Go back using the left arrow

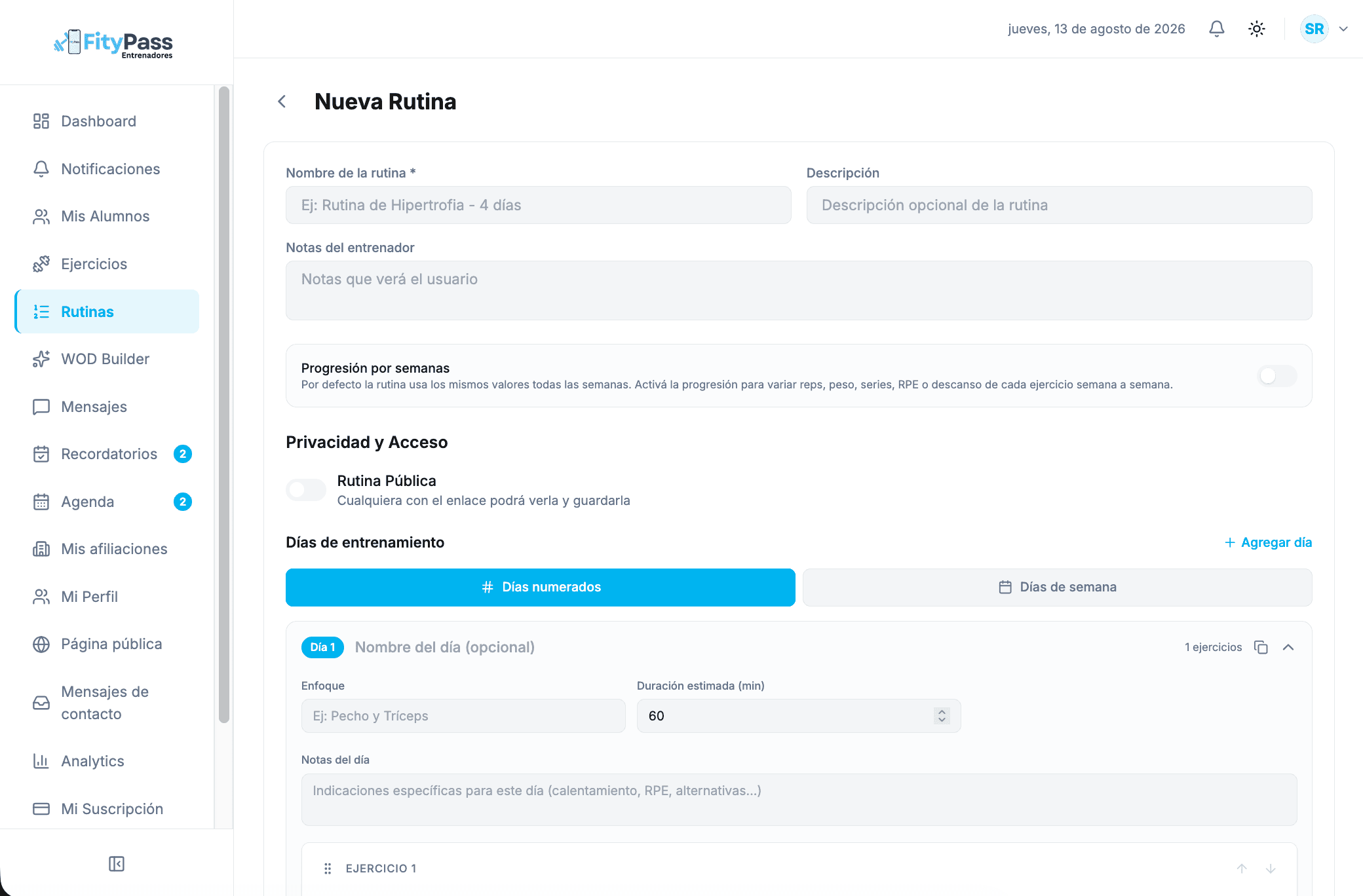282,102
